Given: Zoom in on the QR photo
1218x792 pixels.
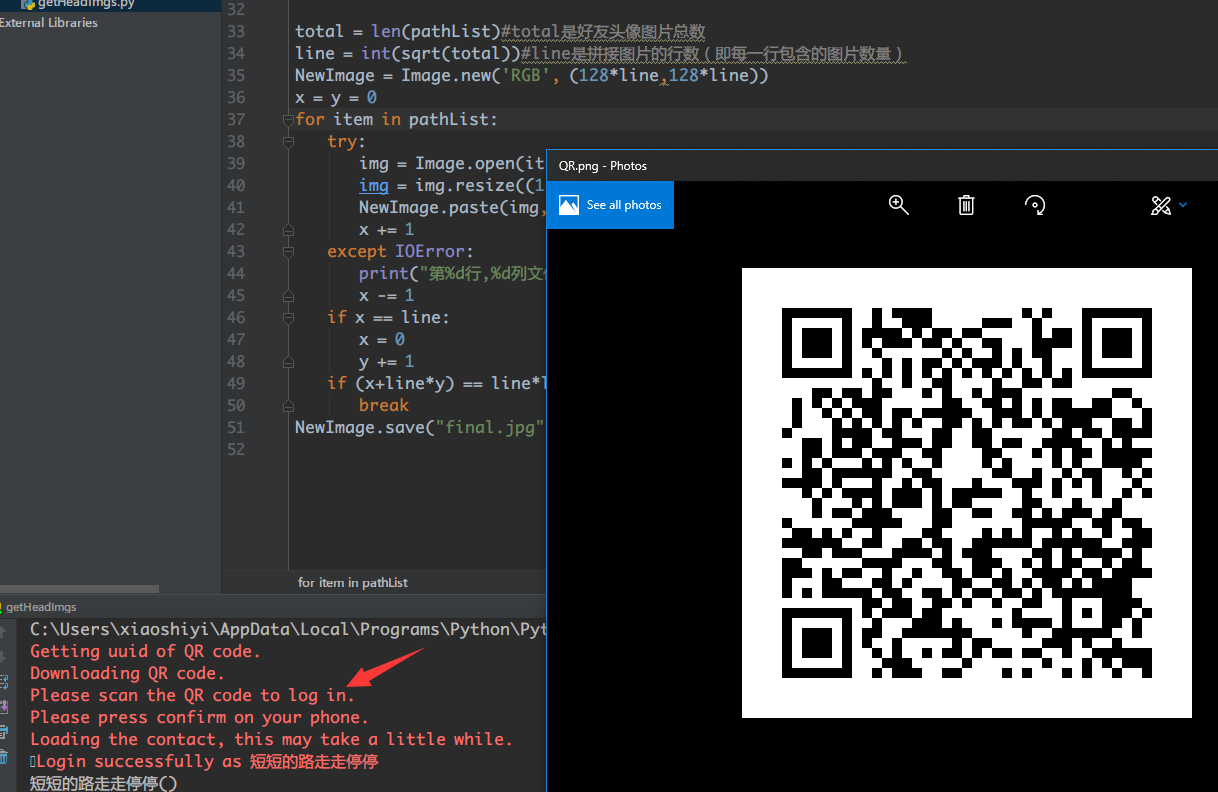Looking at the screenshot, I should pos(898,205).
